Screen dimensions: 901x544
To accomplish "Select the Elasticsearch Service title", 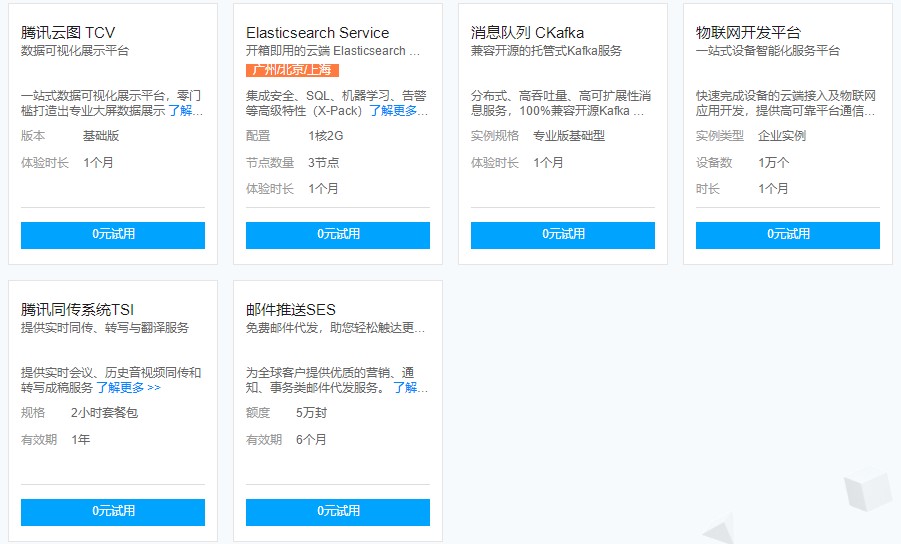I will (x=317, y=33).
